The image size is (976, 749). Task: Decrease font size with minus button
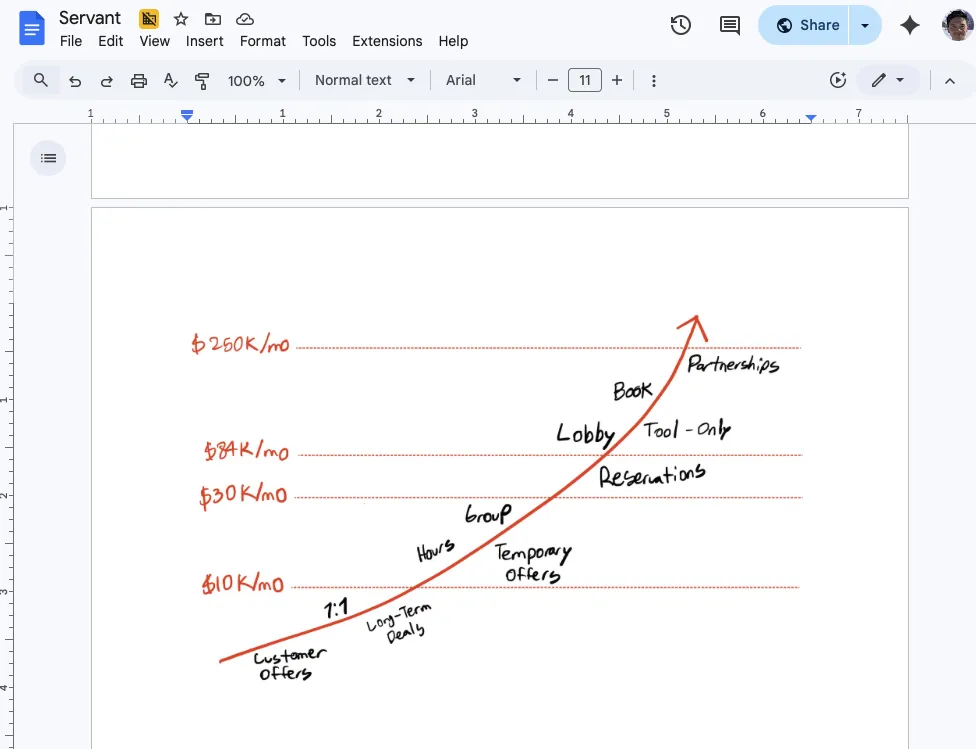tap(552, 80)
